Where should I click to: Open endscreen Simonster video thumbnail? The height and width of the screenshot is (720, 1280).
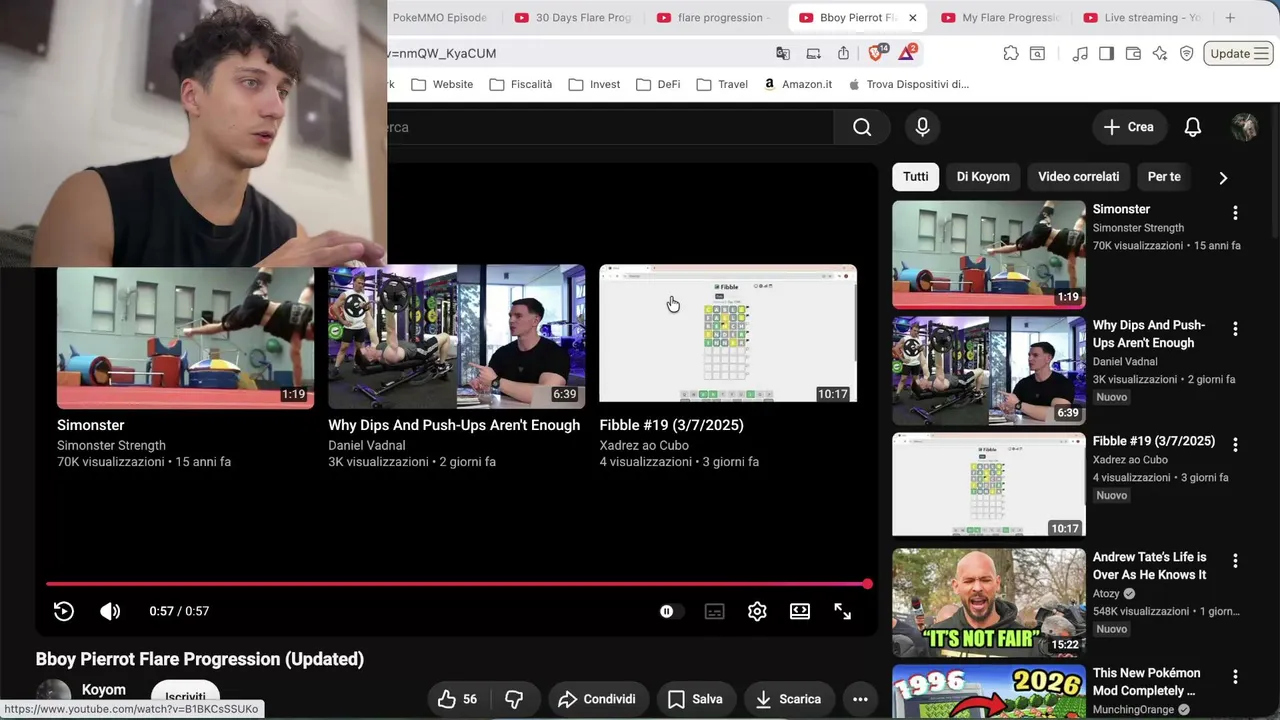(x=185, y=337)
